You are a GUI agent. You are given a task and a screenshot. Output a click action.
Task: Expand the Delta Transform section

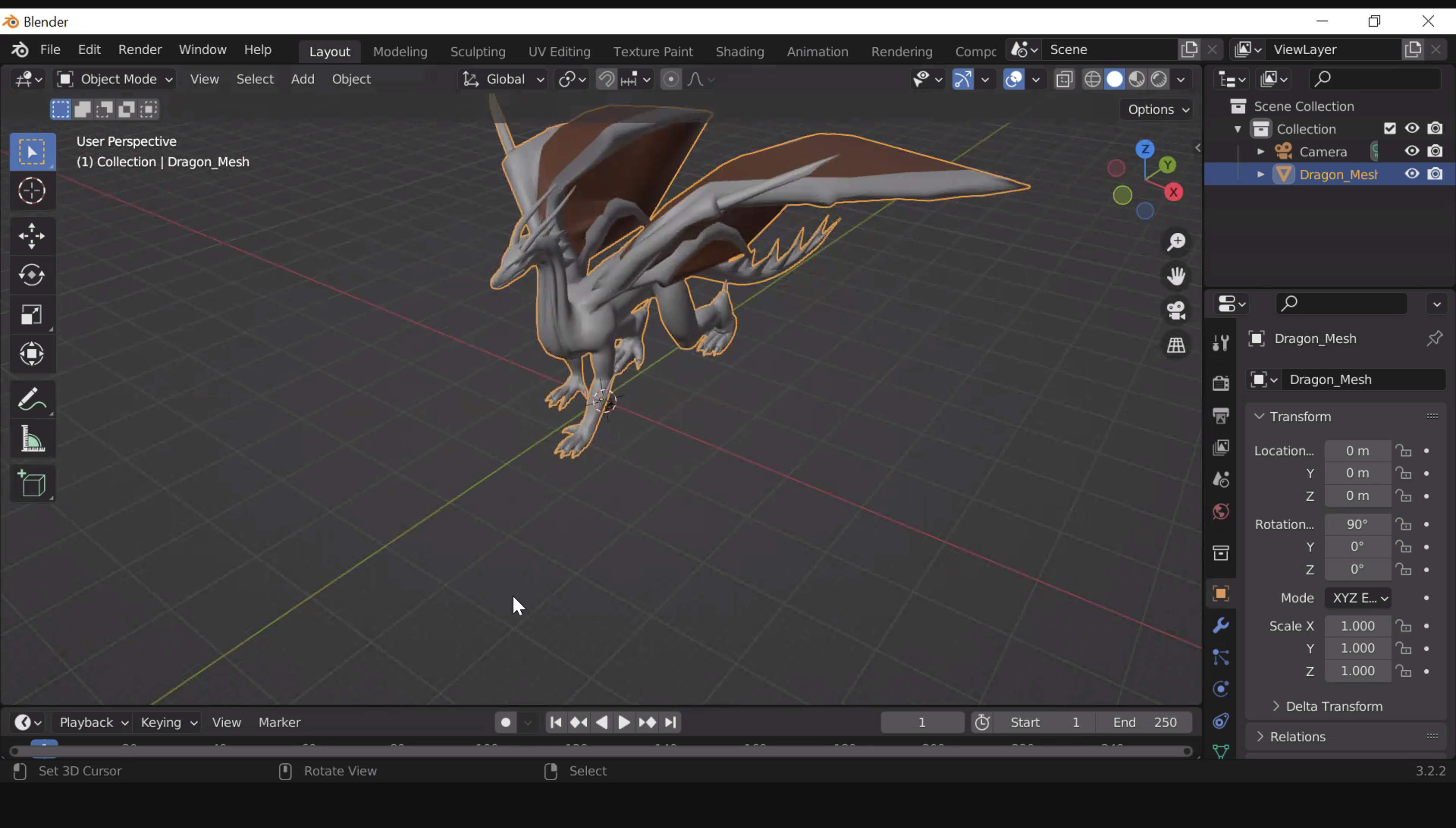[x=1333, y=706]
